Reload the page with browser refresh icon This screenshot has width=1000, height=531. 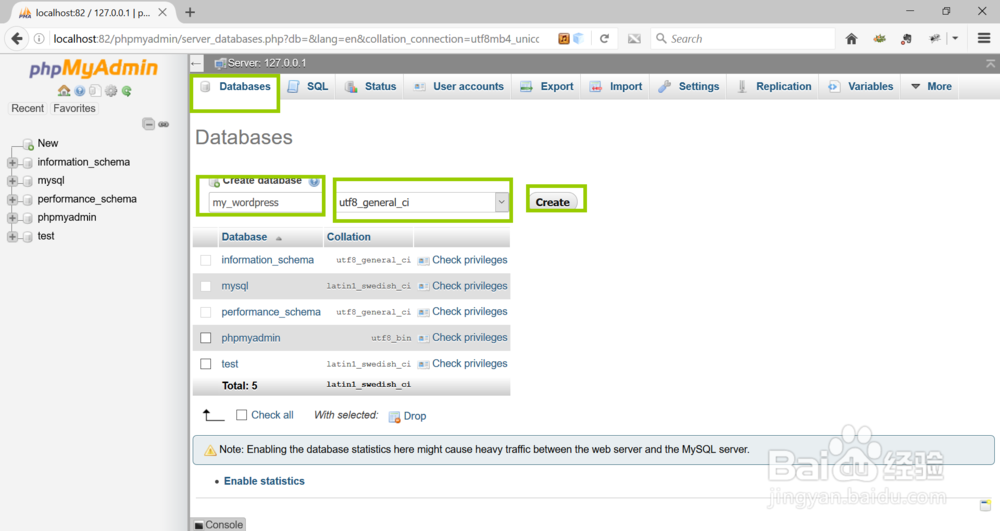click(x=604, y=39)
